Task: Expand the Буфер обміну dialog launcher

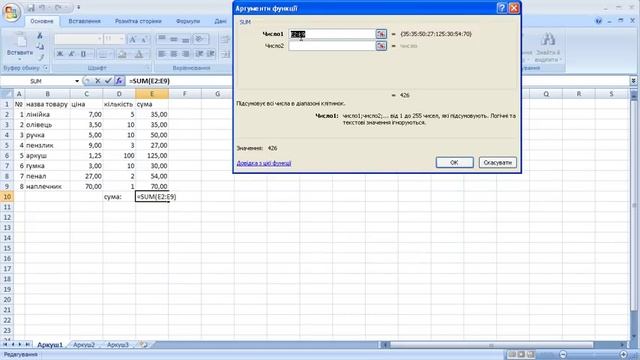Action: tap(46, 68)
